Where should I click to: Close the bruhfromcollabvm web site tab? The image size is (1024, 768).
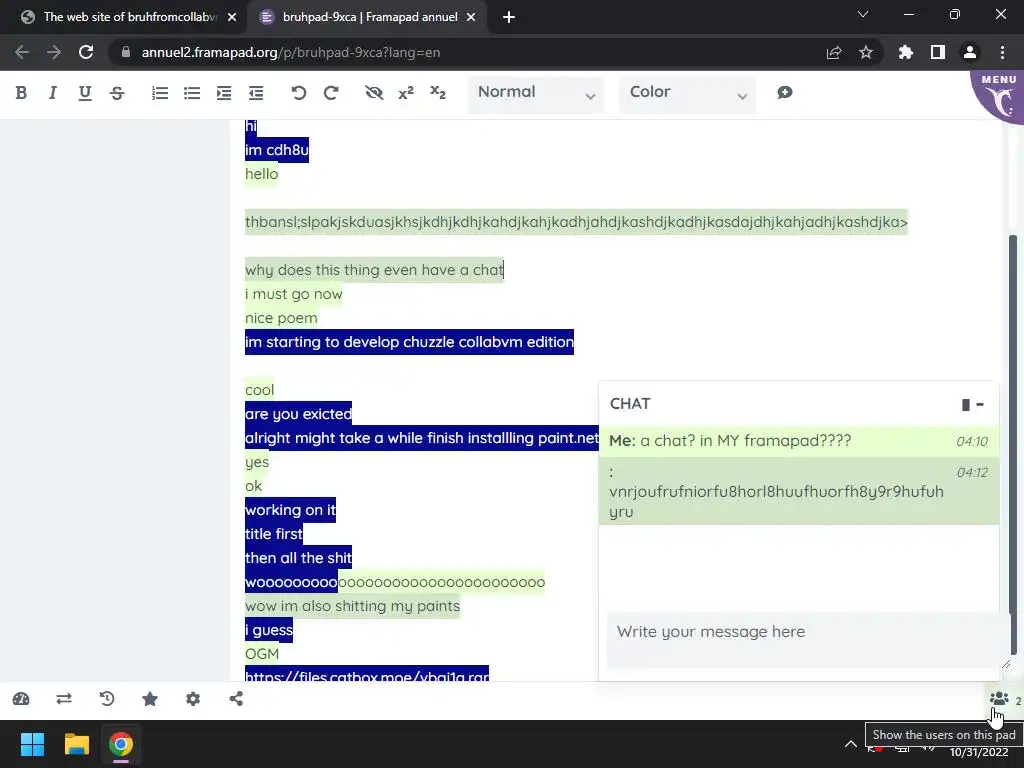tap(232, 17)
